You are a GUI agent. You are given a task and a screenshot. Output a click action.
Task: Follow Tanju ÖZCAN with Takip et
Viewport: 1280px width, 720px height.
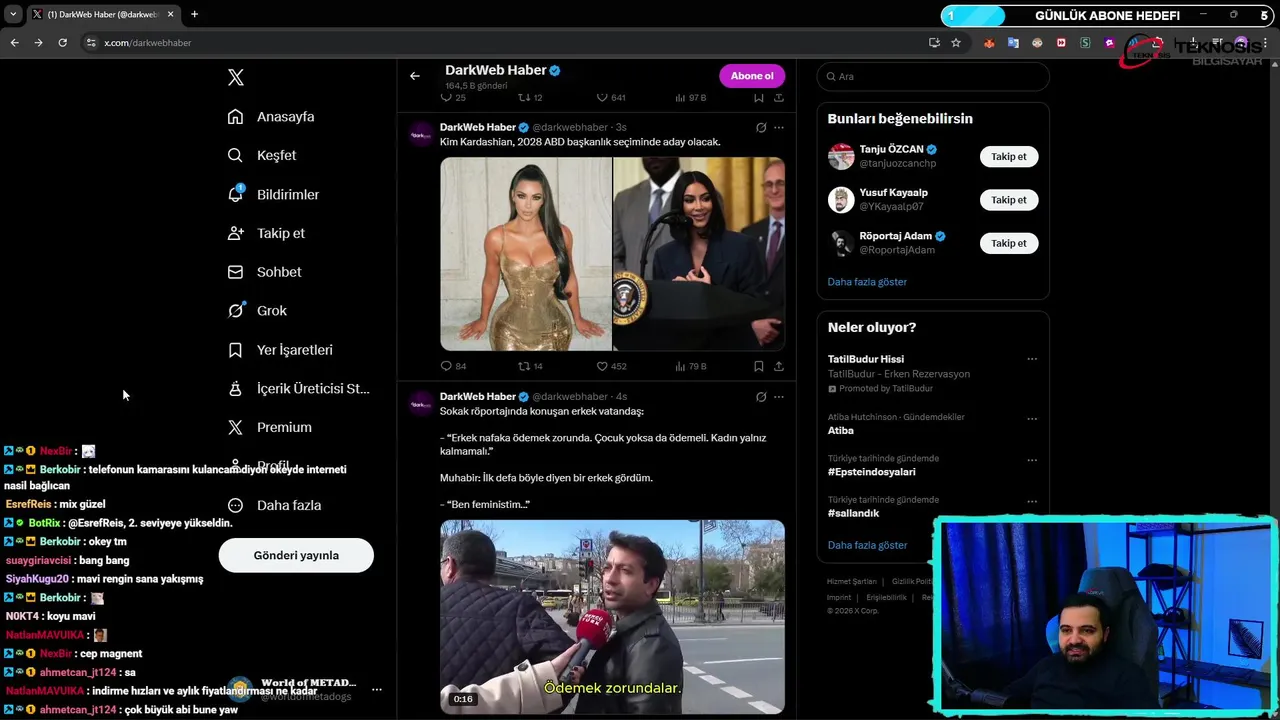click(x=1009, y=156)
